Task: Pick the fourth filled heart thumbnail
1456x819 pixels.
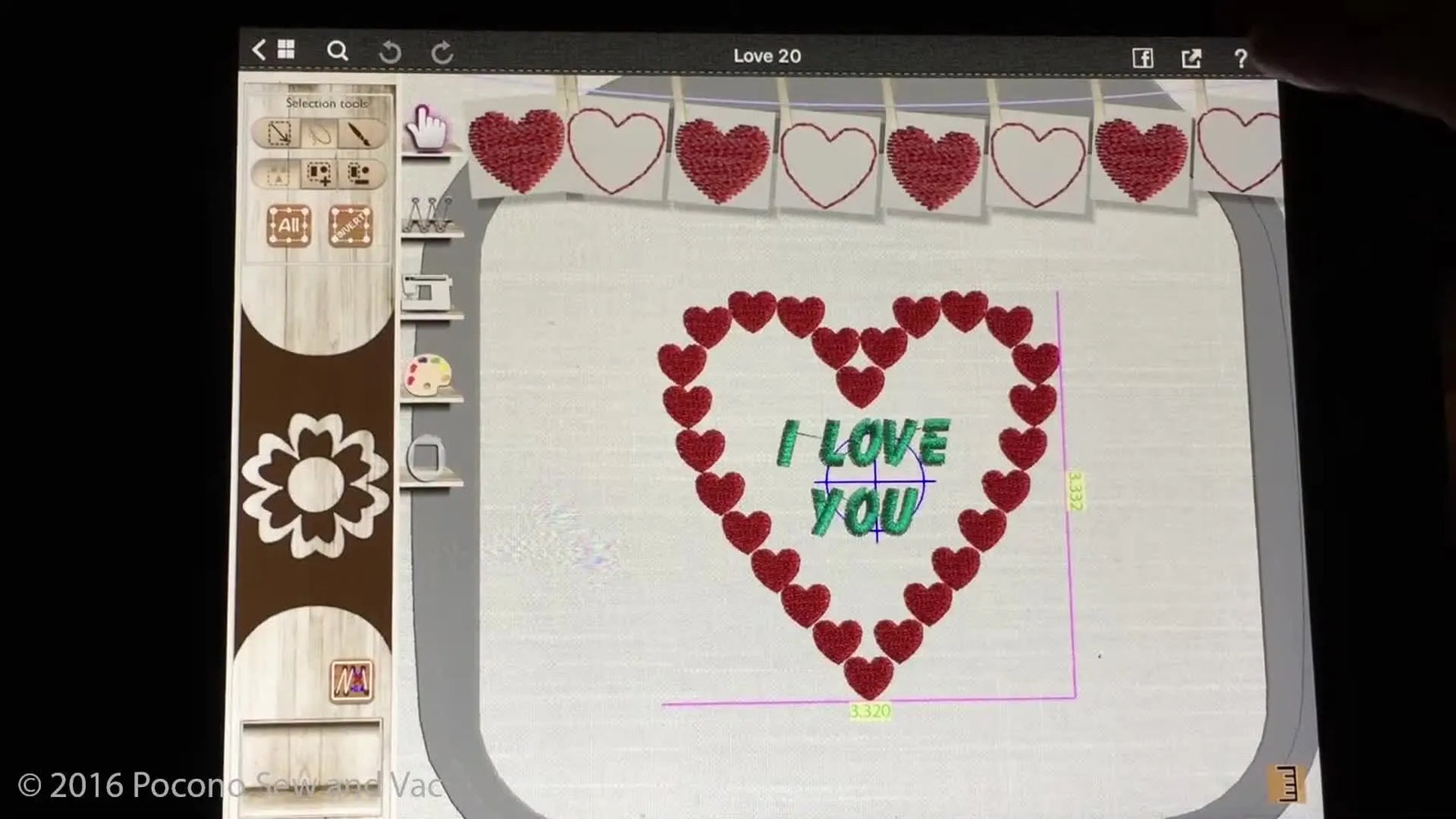Action: click(1141, 160)
